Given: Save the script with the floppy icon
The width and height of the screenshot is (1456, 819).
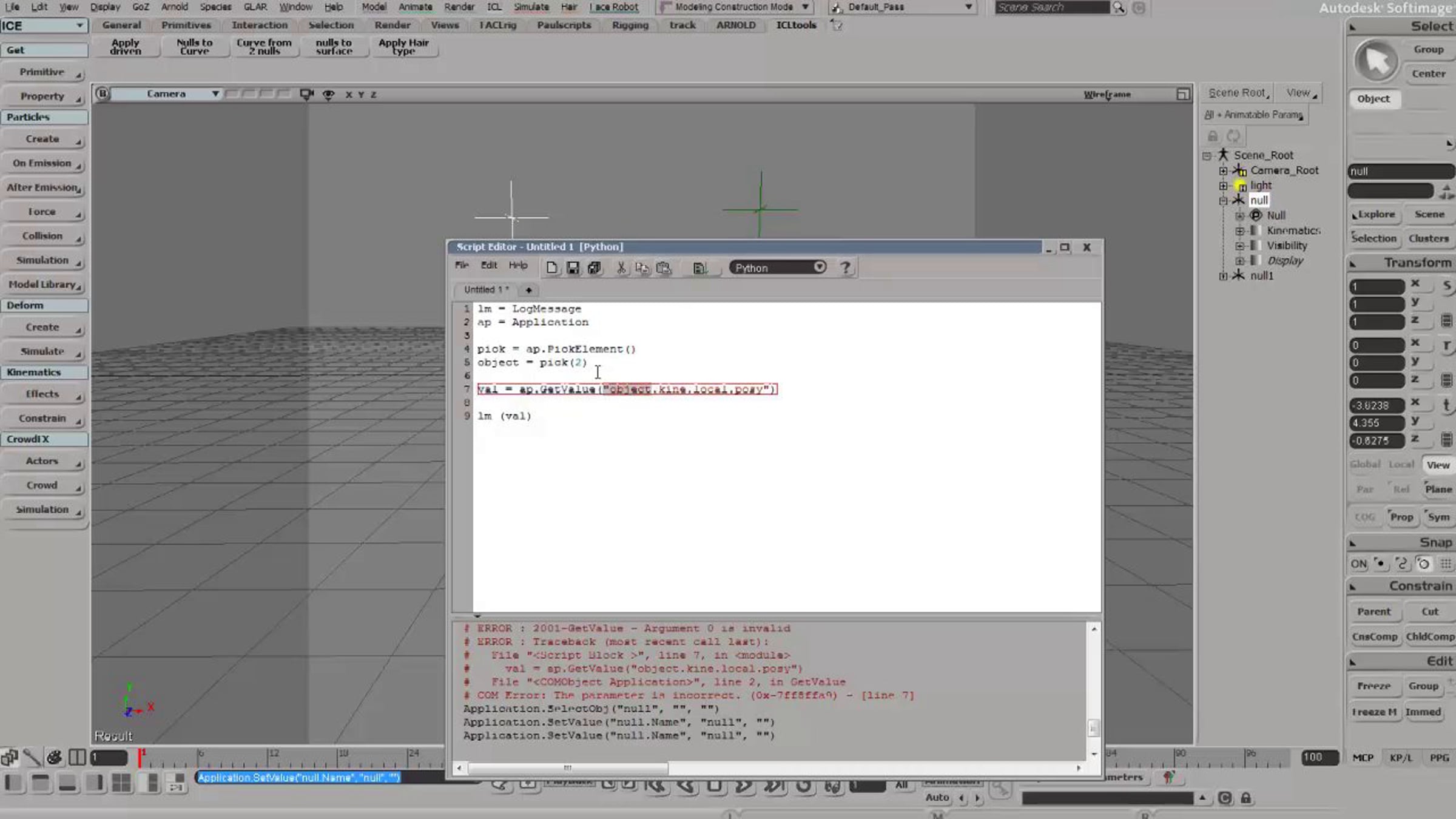Looking at the screenshot, I should click(573, 268).
